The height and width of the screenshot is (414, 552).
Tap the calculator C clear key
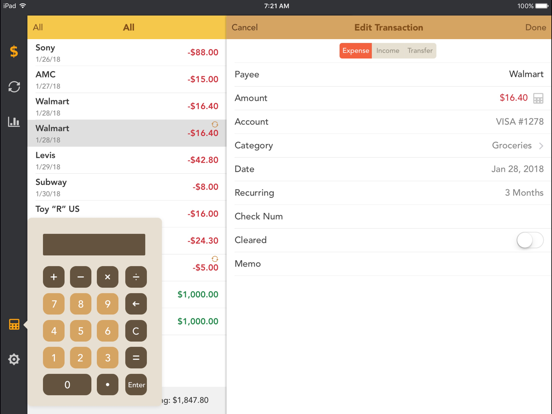click(136, 331)
